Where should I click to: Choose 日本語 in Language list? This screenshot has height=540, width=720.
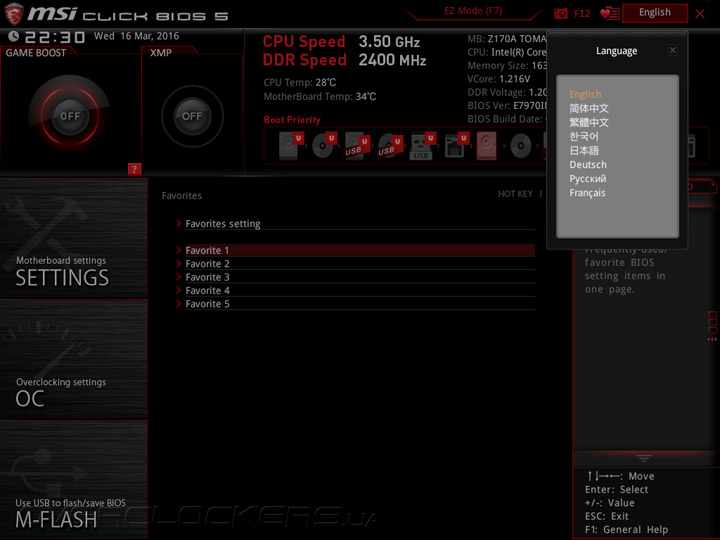point(584,151)
